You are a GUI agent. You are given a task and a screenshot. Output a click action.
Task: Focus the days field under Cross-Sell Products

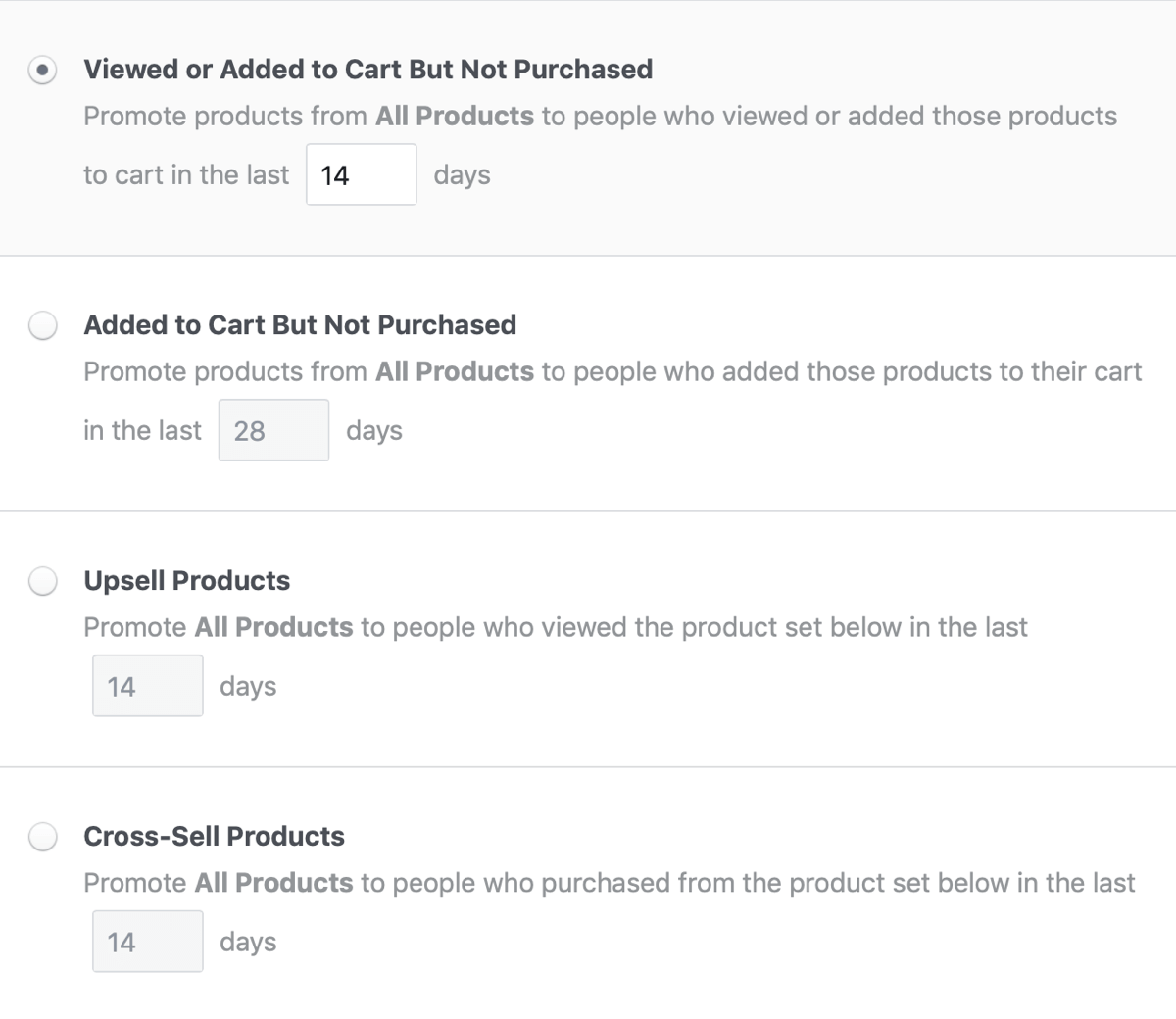click(x=148, y=942)
